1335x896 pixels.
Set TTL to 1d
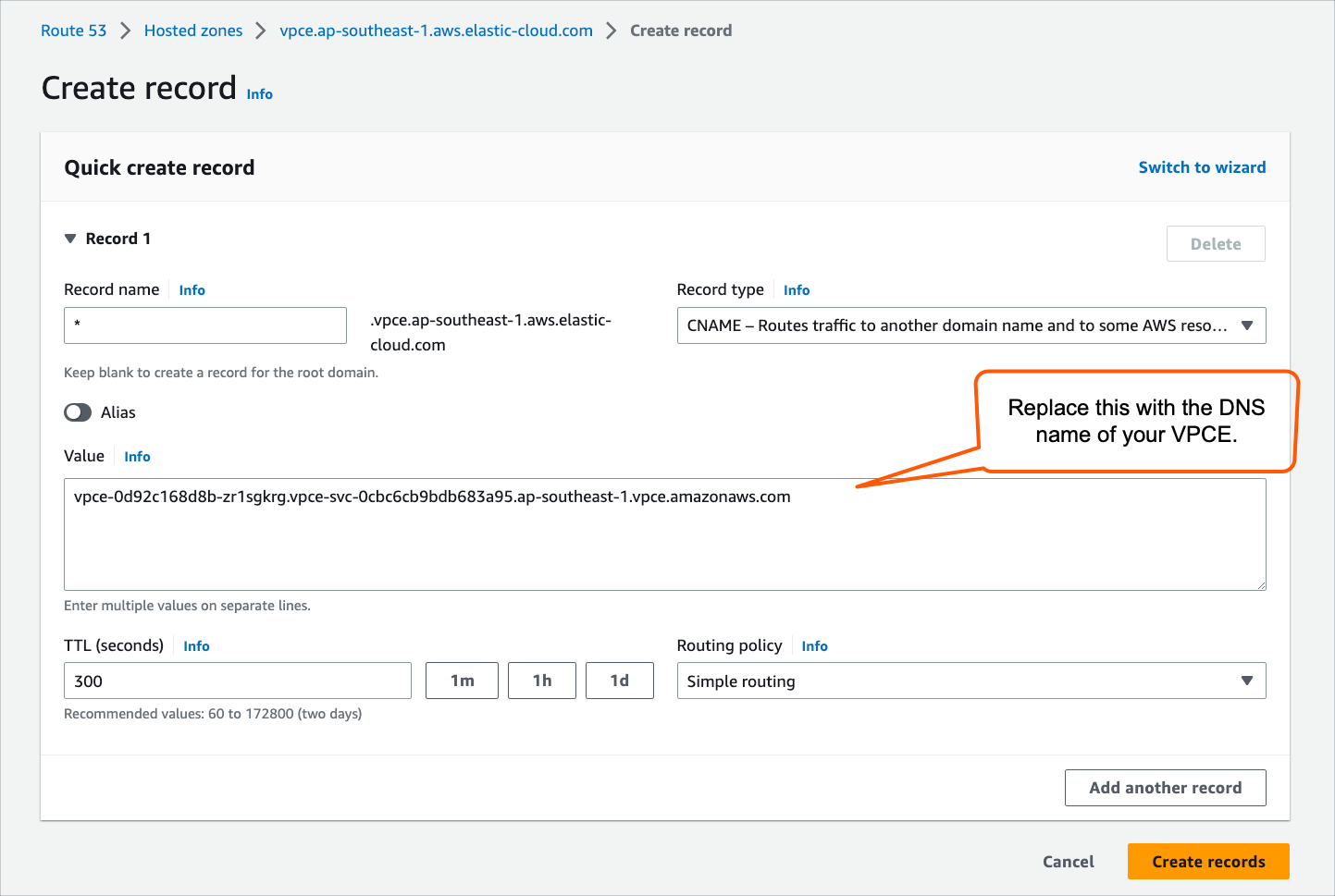click(x=620, y=681)
